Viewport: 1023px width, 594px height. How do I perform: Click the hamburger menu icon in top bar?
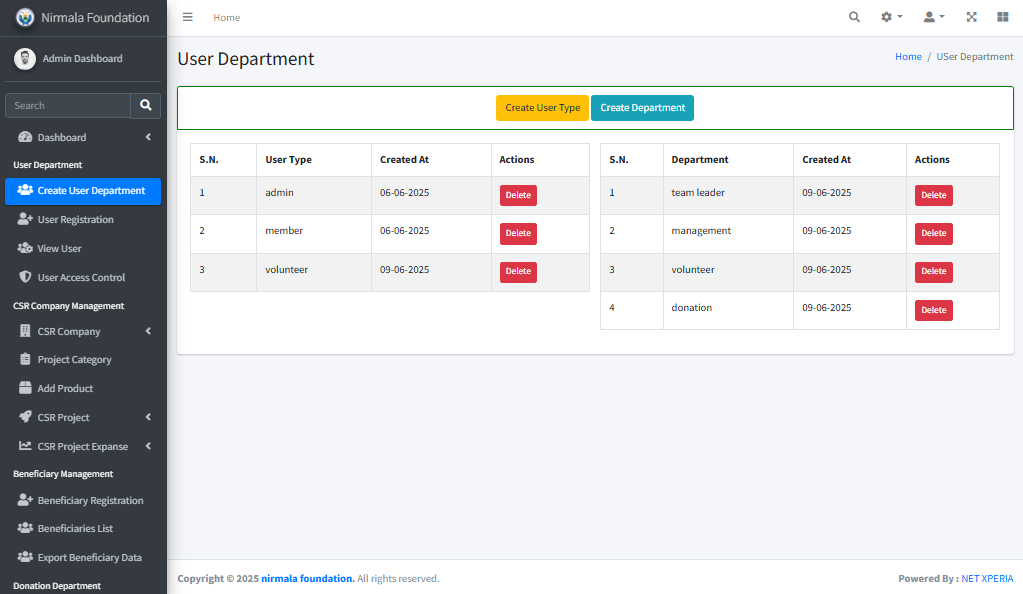point(187,17)
